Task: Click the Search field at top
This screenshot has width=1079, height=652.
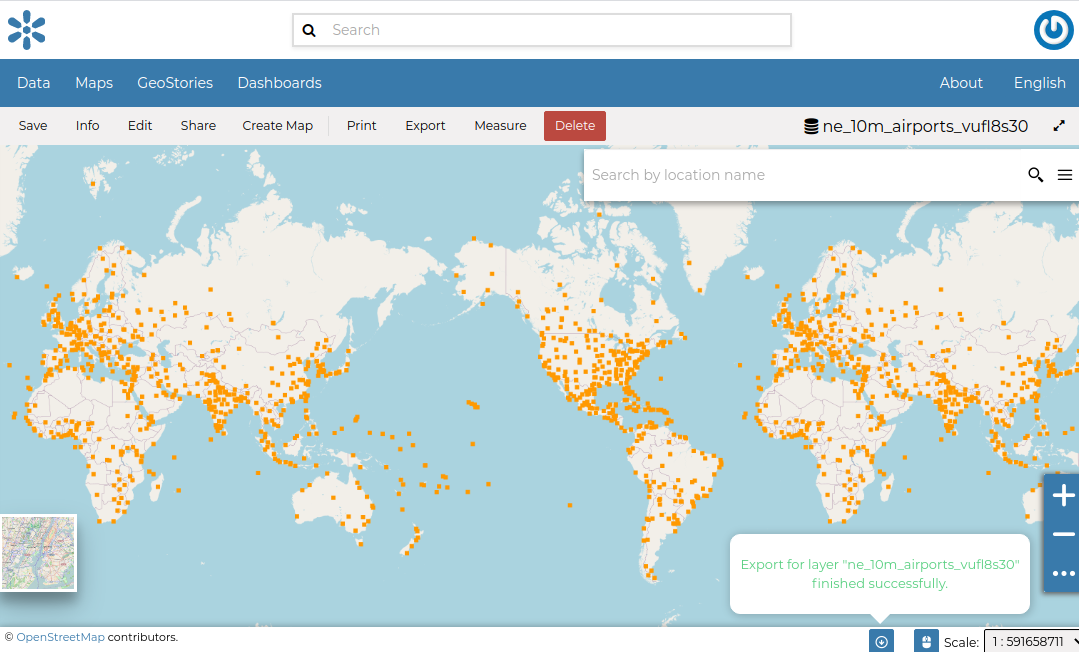Action: [555, 30]
